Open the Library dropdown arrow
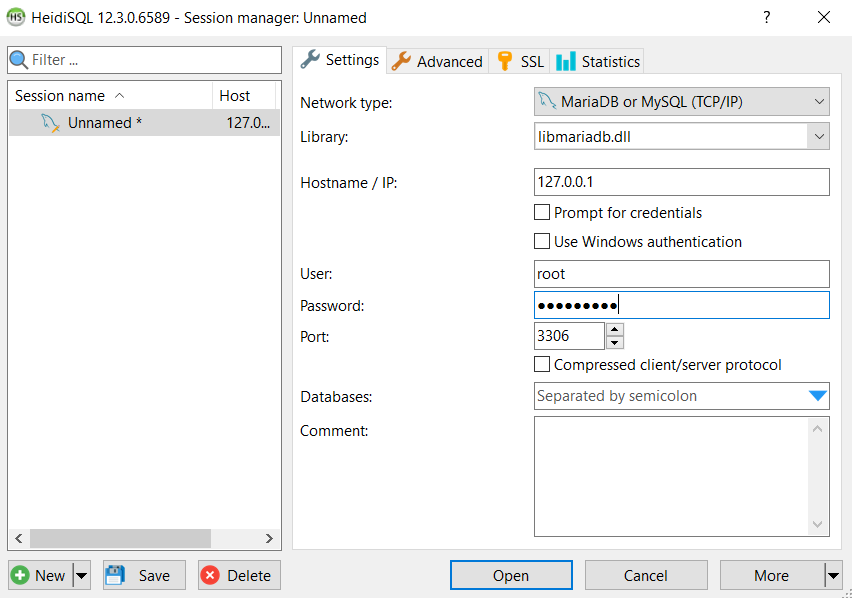852x598 pixels. click(819, 136)
